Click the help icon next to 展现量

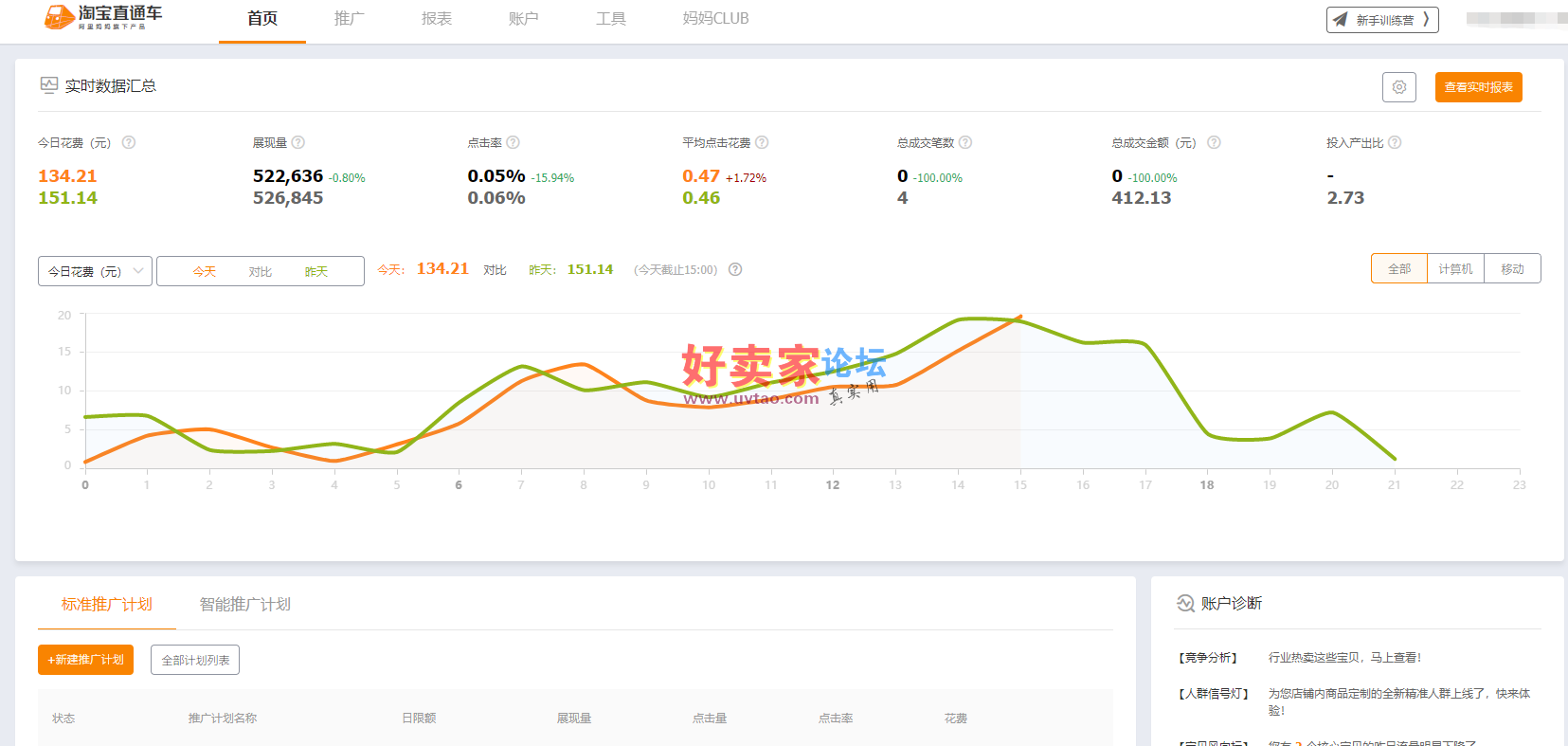click(x=297, y=142)
